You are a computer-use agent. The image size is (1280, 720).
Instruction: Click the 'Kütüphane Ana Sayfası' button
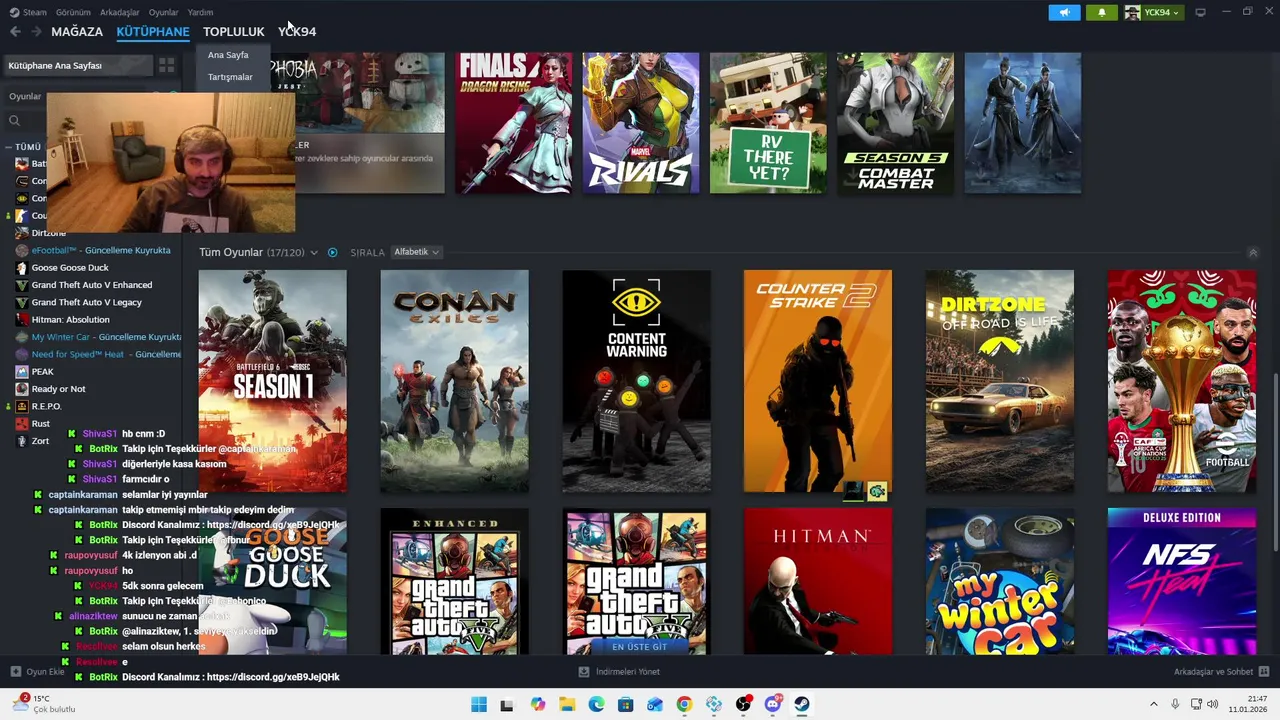pyautogui.click(x=78, y=65)
